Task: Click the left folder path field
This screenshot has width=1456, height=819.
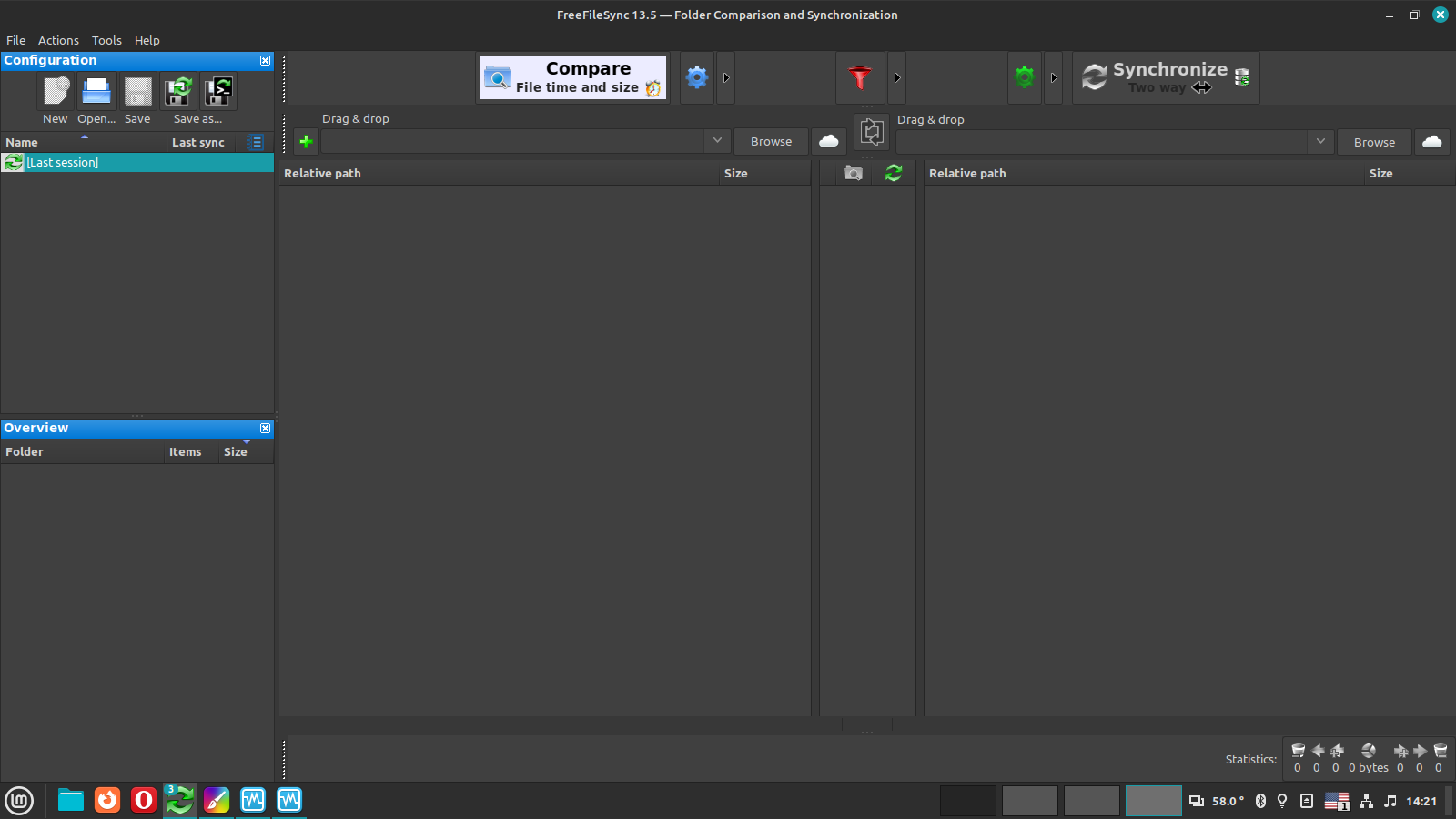Action: (x=513, y=141)
